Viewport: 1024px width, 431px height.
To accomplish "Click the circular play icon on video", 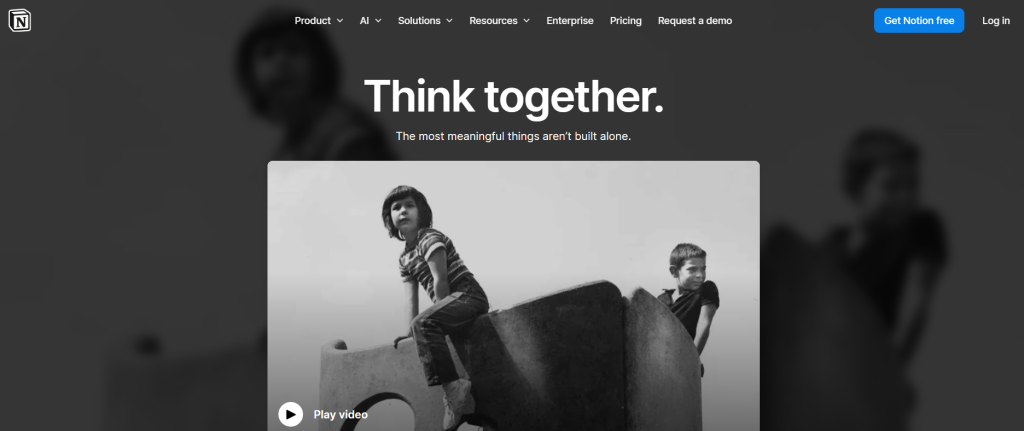I will click(x=291, y=414).
